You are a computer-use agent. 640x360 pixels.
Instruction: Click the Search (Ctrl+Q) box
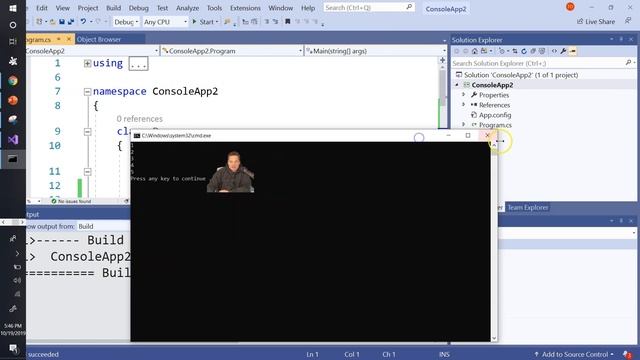tap(369, 7)
